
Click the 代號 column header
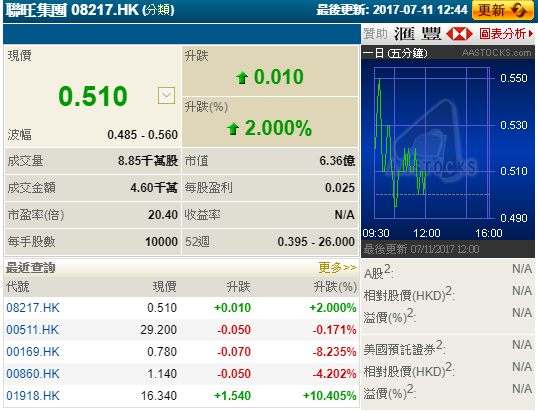18,287
